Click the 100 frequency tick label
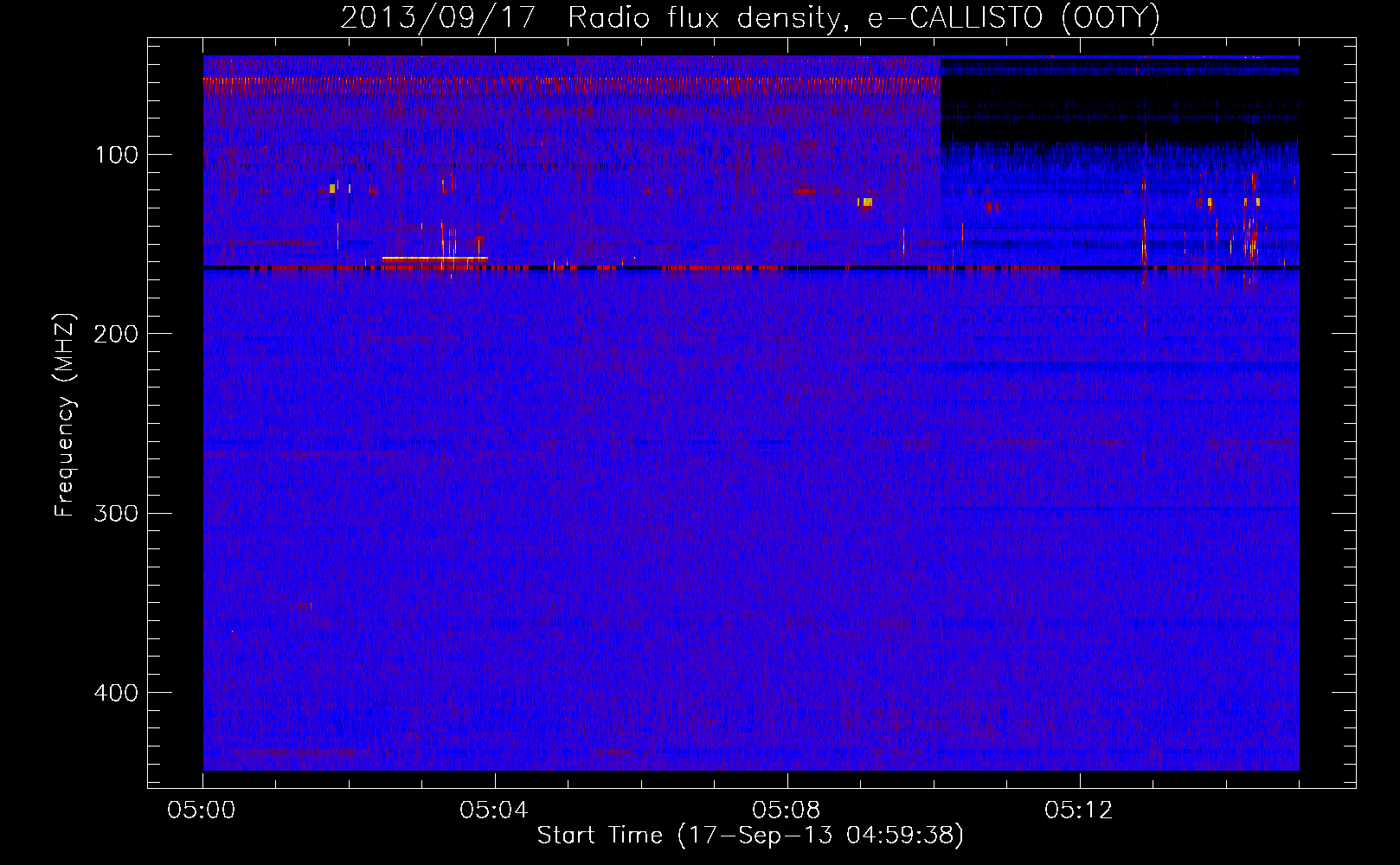 coord(117,155)
